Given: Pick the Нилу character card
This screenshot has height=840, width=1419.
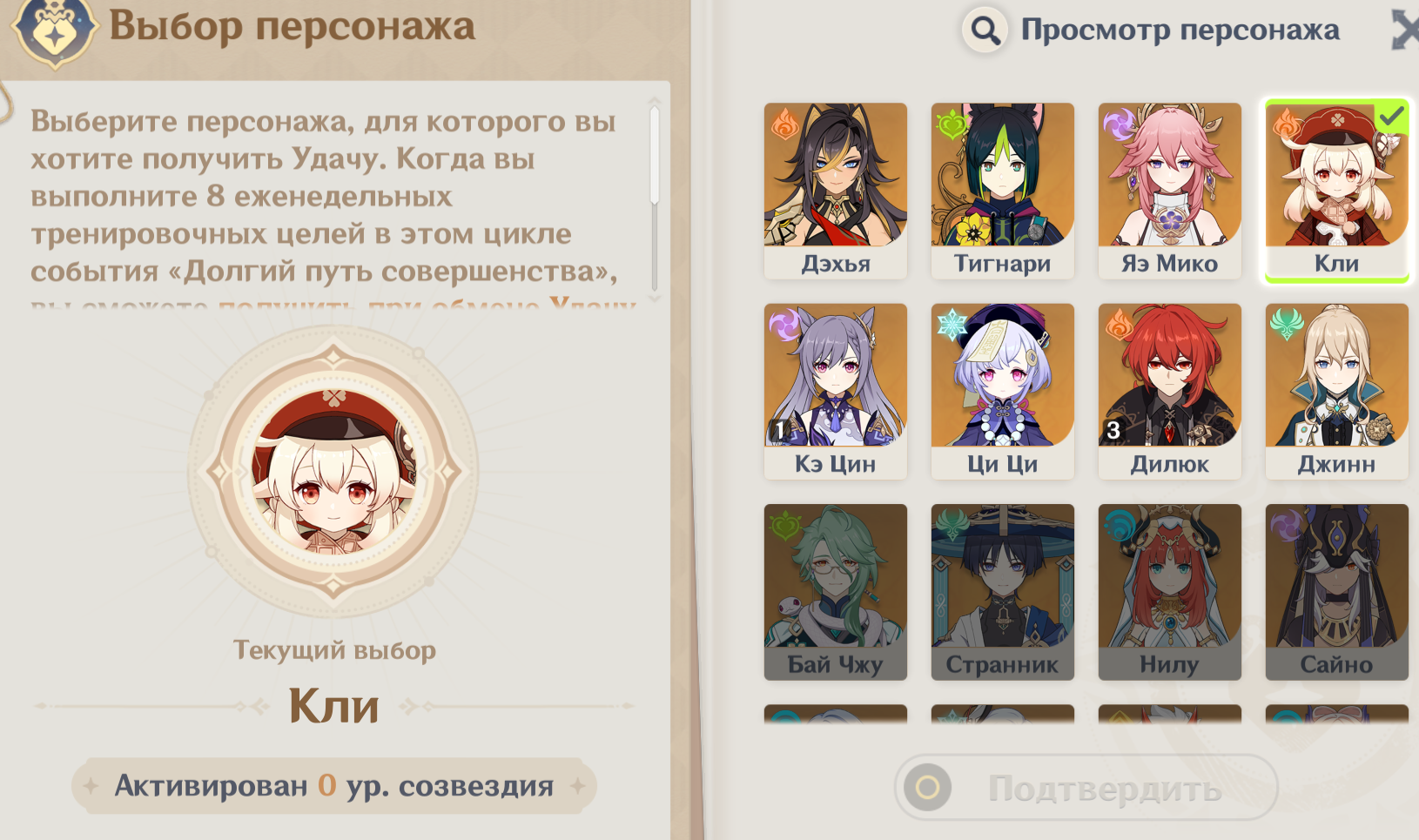Looking at the screenshot, I should click(1169, 592).
